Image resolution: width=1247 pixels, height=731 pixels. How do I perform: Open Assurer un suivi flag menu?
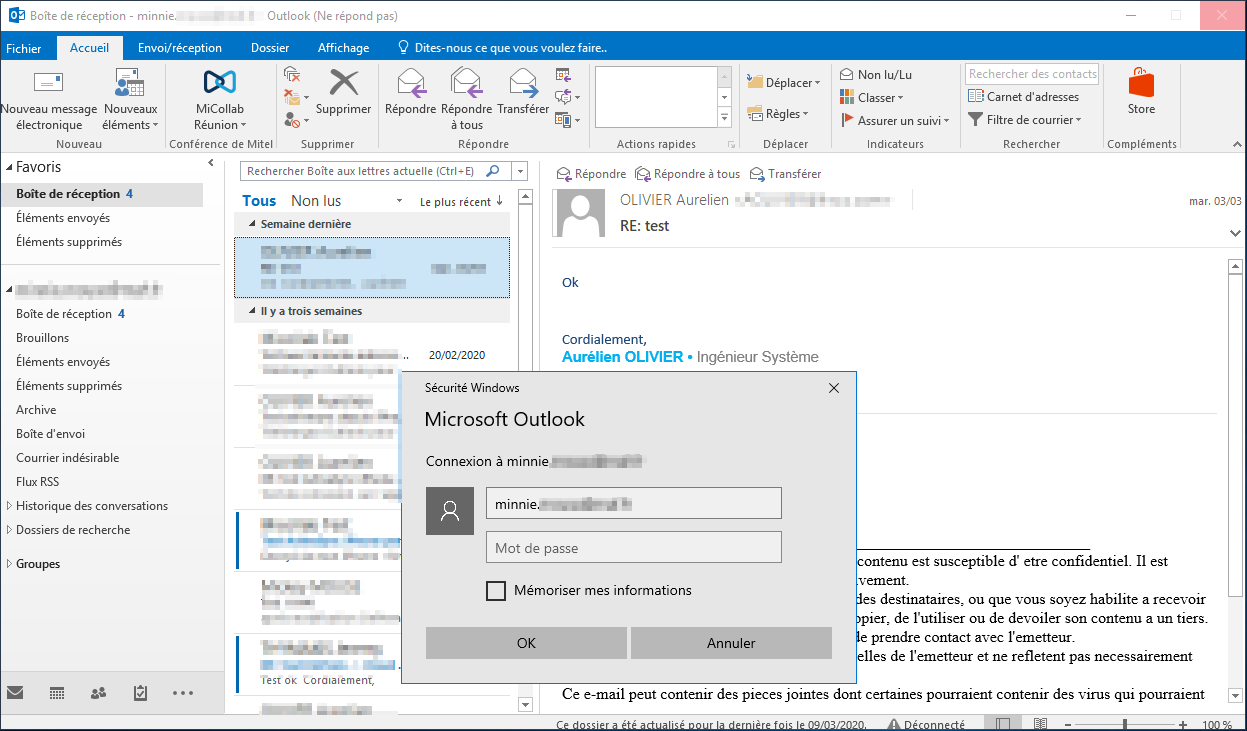click(x=896, y=121)
